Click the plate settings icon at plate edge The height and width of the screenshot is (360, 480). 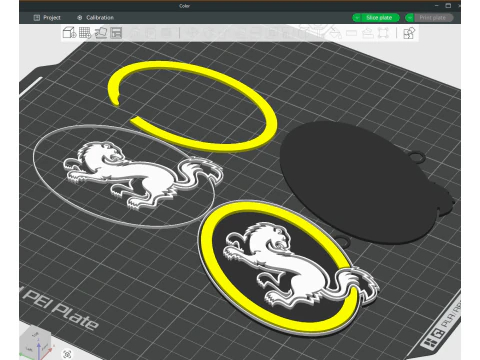pos(438,334)
